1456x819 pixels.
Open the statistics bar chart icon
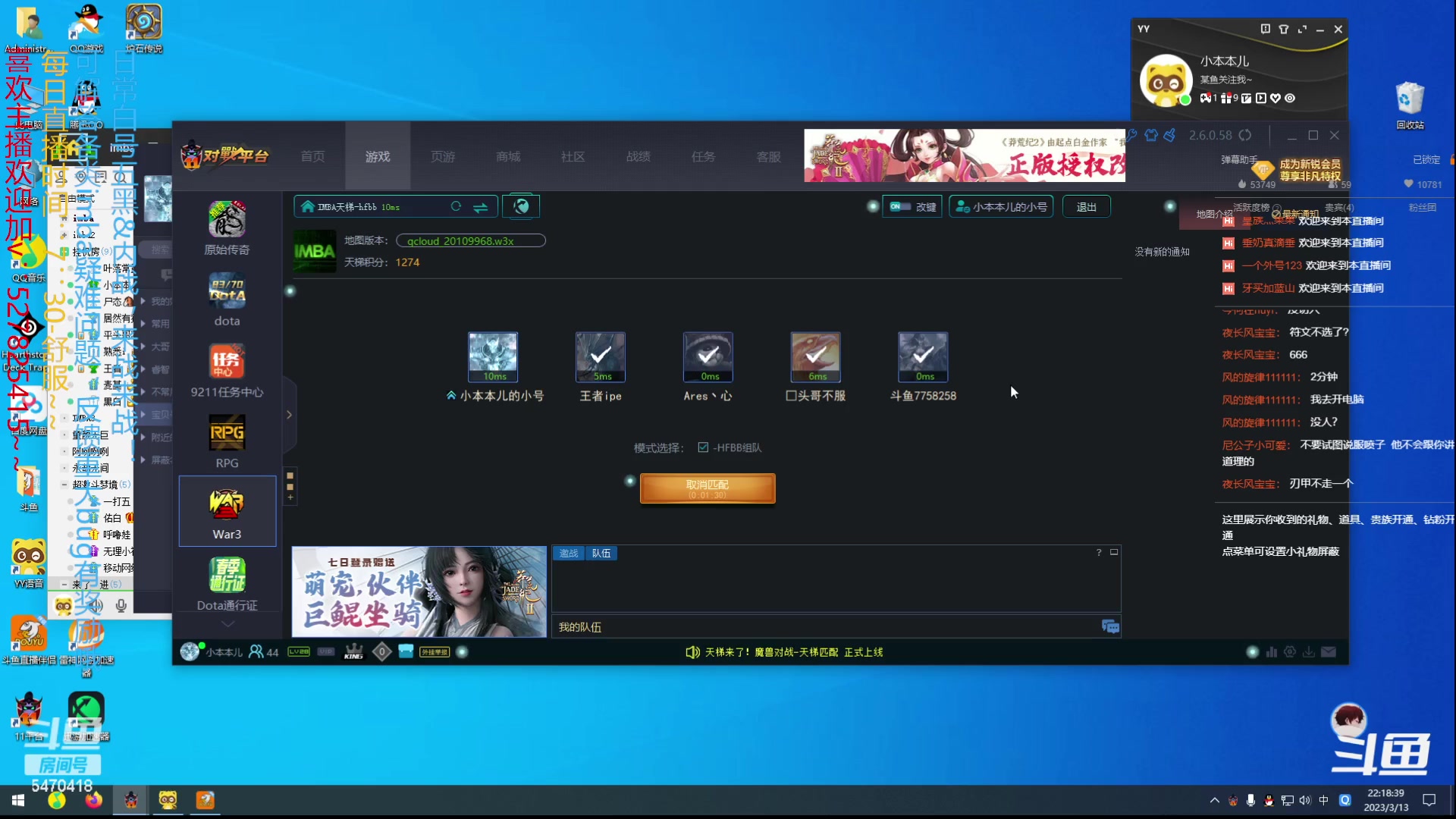1272,651
